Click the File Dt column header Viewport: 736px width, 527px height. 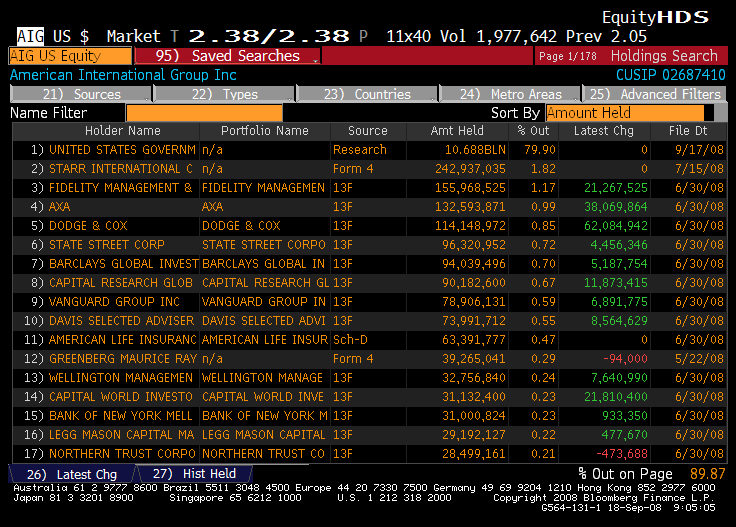[688, 131]
